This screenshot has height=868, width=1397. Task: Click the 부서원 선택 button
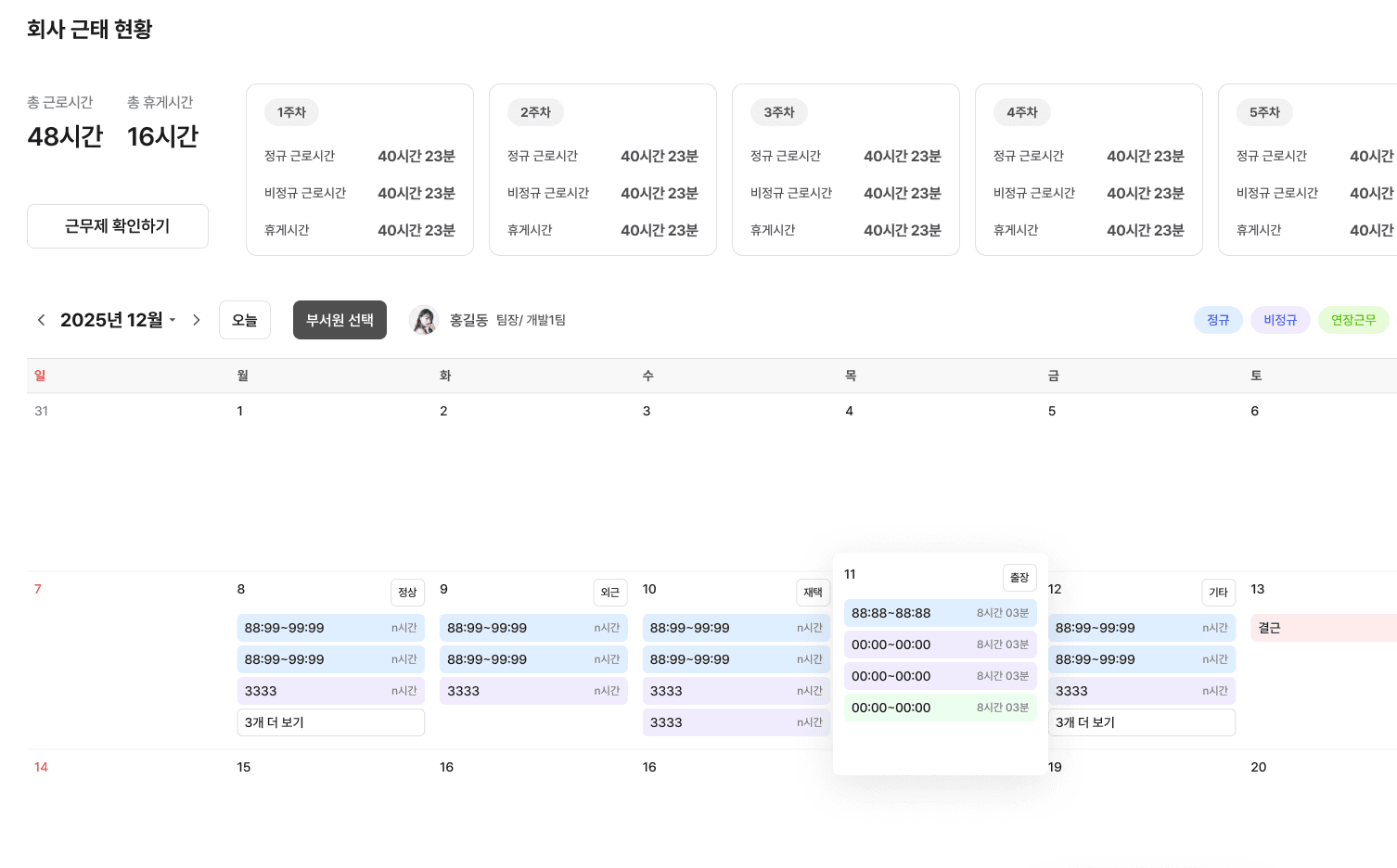coord(340,320)
